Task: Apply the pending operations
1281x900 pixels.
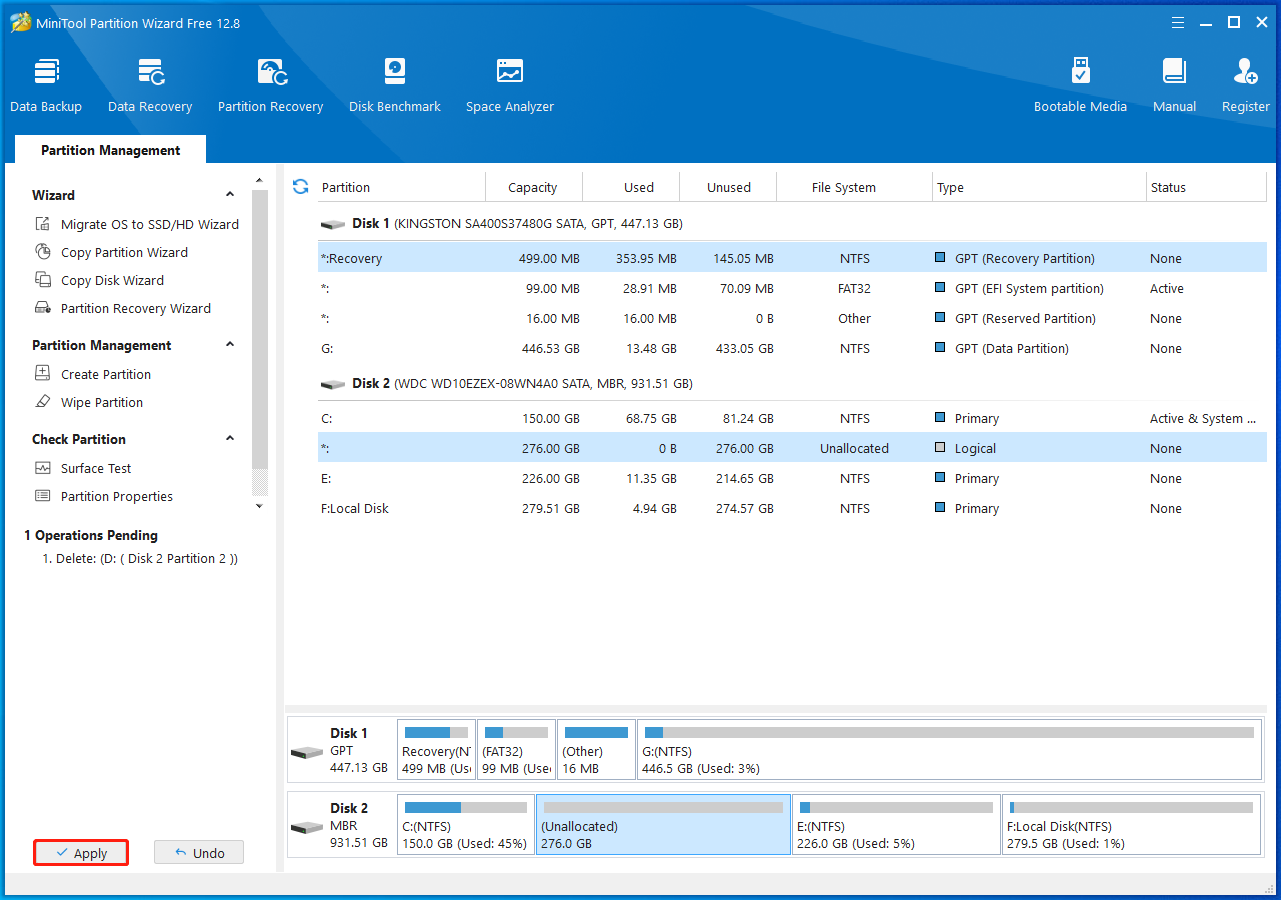Action: point(81,853)
